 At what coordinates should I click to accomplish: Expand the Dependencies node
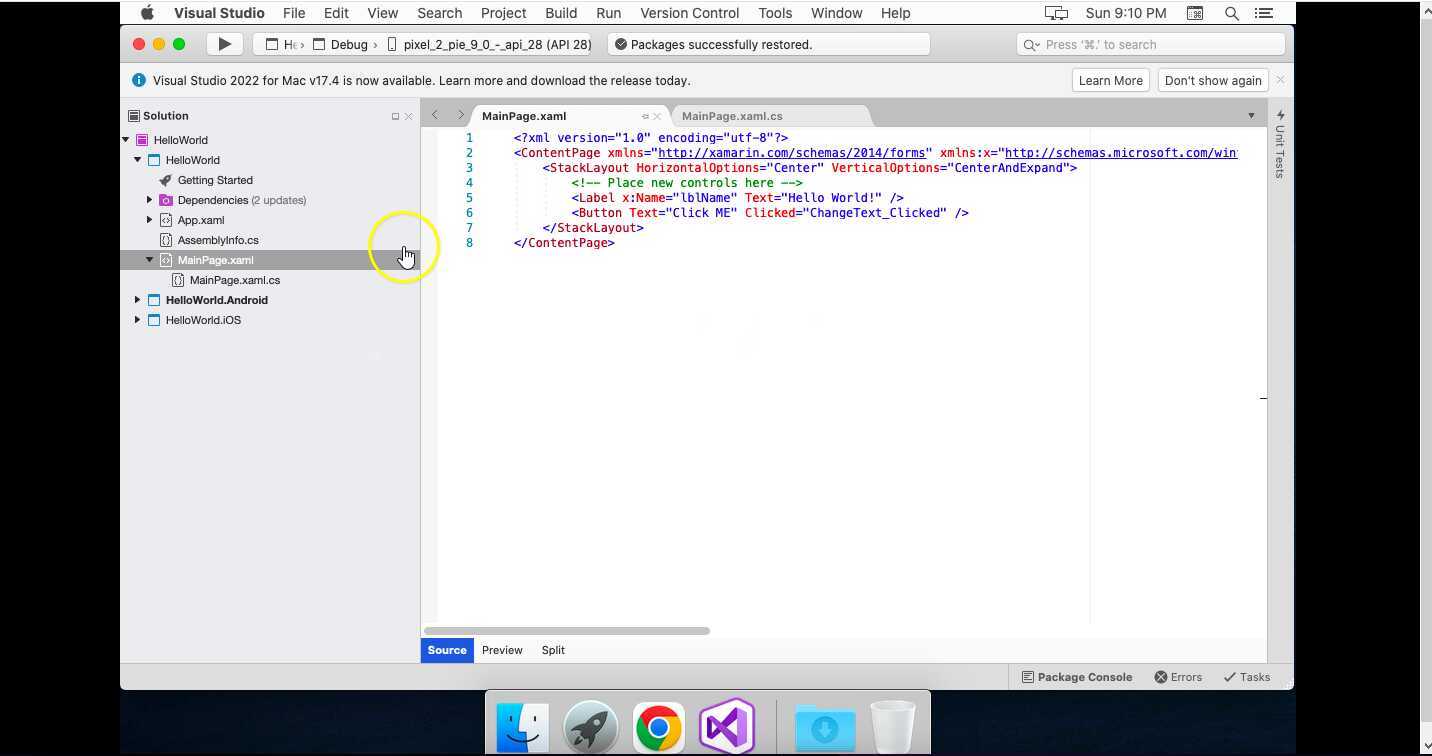pyautogui.click(x=150, y=200)
